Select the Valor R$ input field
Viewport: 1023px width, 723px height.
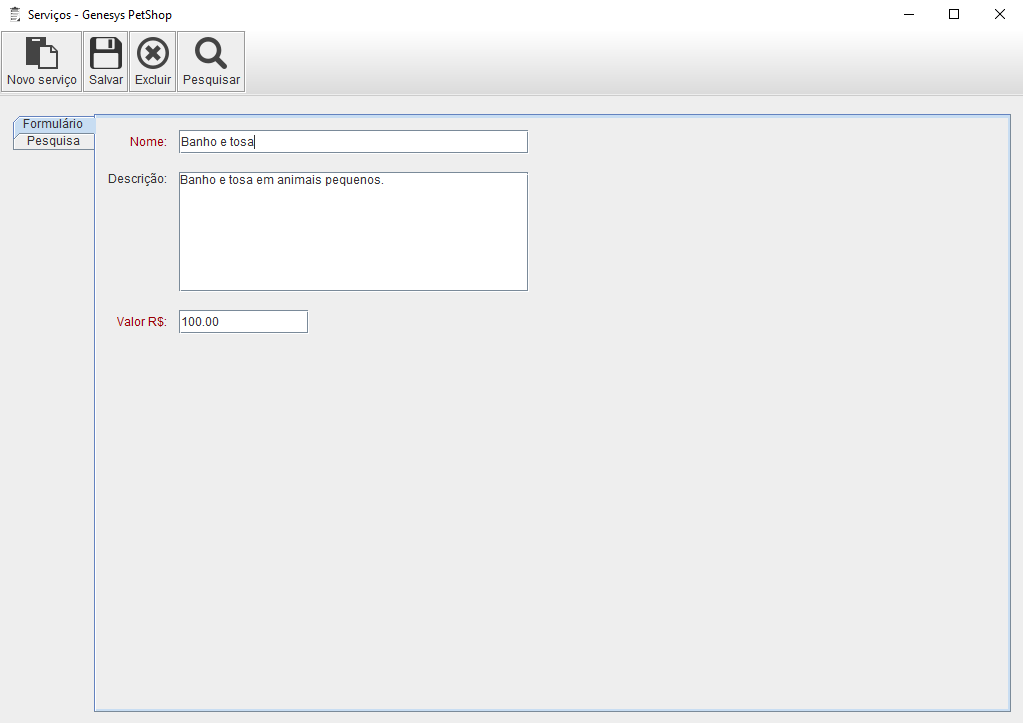click(243, 322)
